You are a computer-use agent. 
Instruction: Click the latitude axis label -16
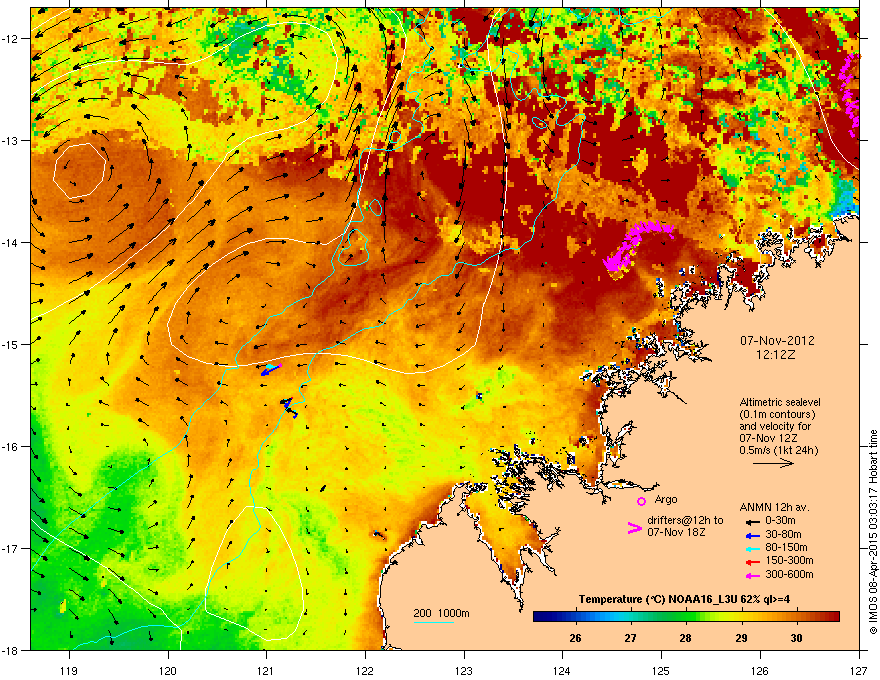coord(10,446)
